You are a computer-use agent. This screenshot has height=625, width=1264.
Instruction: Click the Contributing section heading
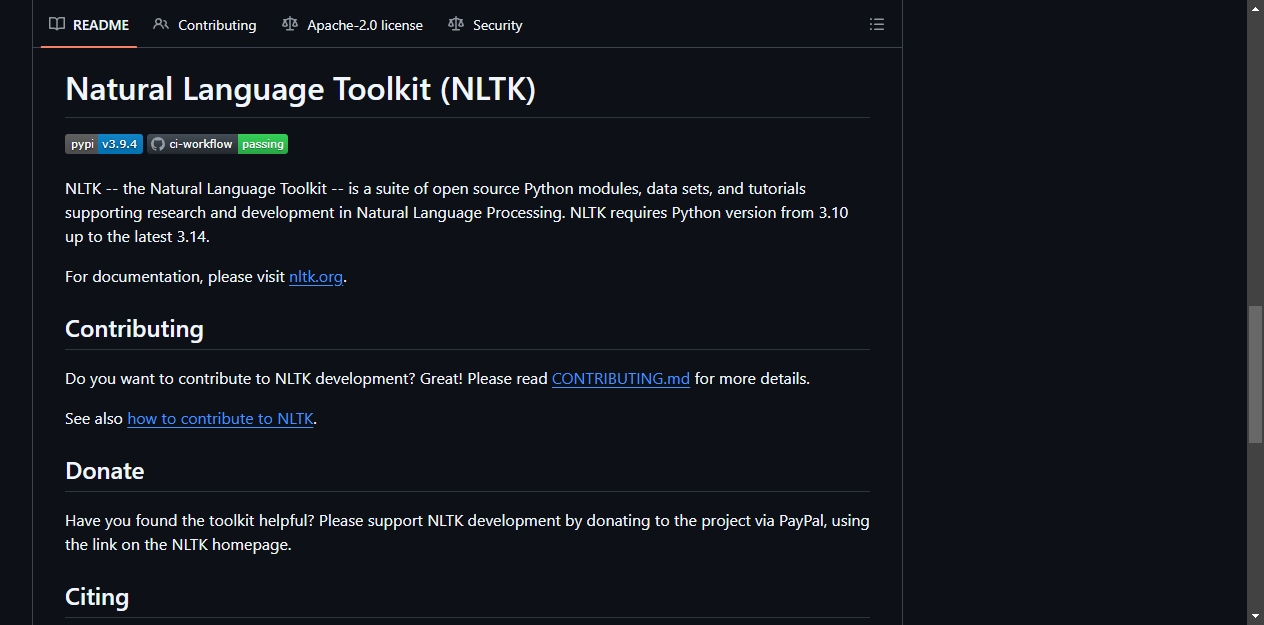pos(134,329)
